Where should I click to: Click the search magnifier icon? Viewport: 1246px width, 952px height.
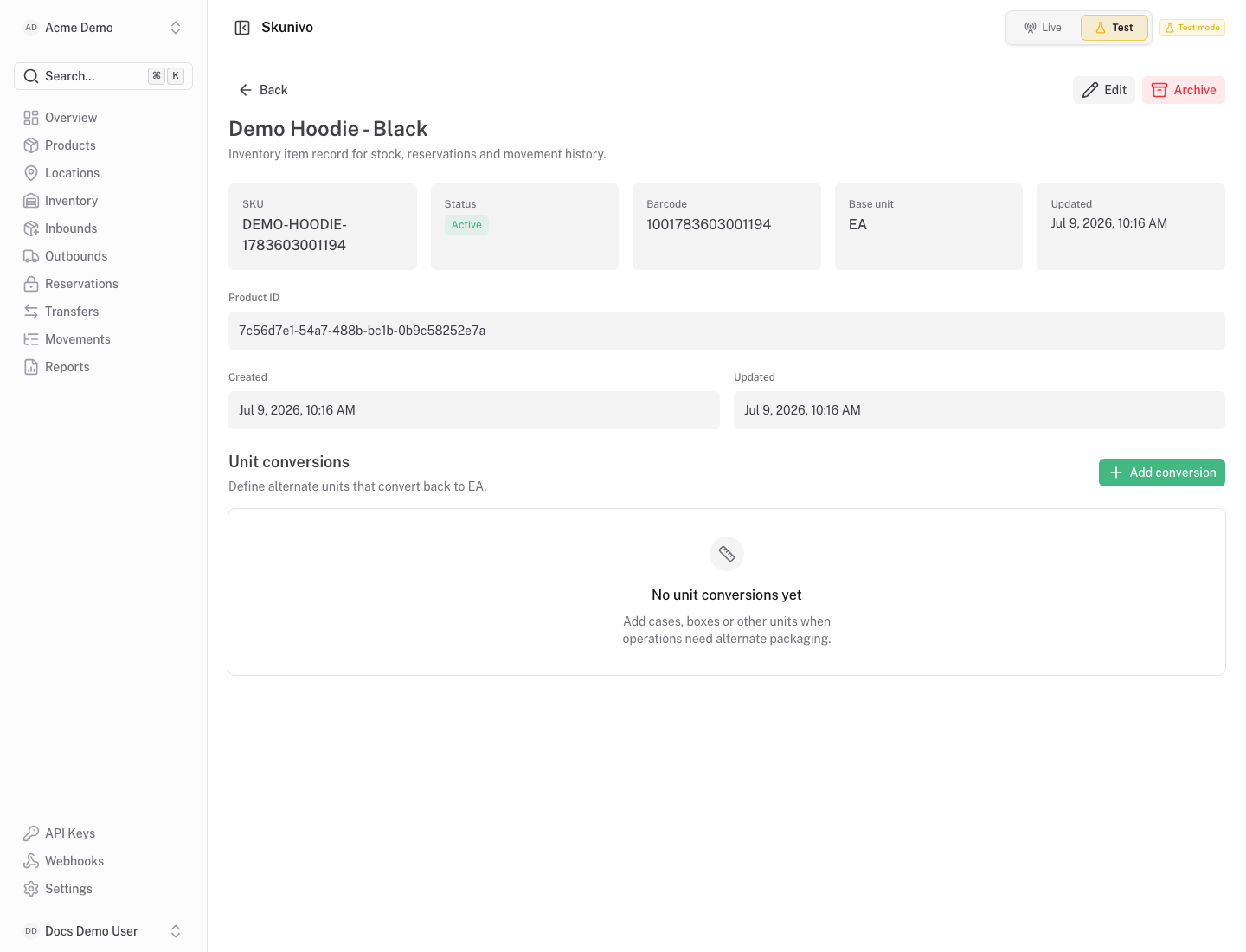click(x=31, y=76)
